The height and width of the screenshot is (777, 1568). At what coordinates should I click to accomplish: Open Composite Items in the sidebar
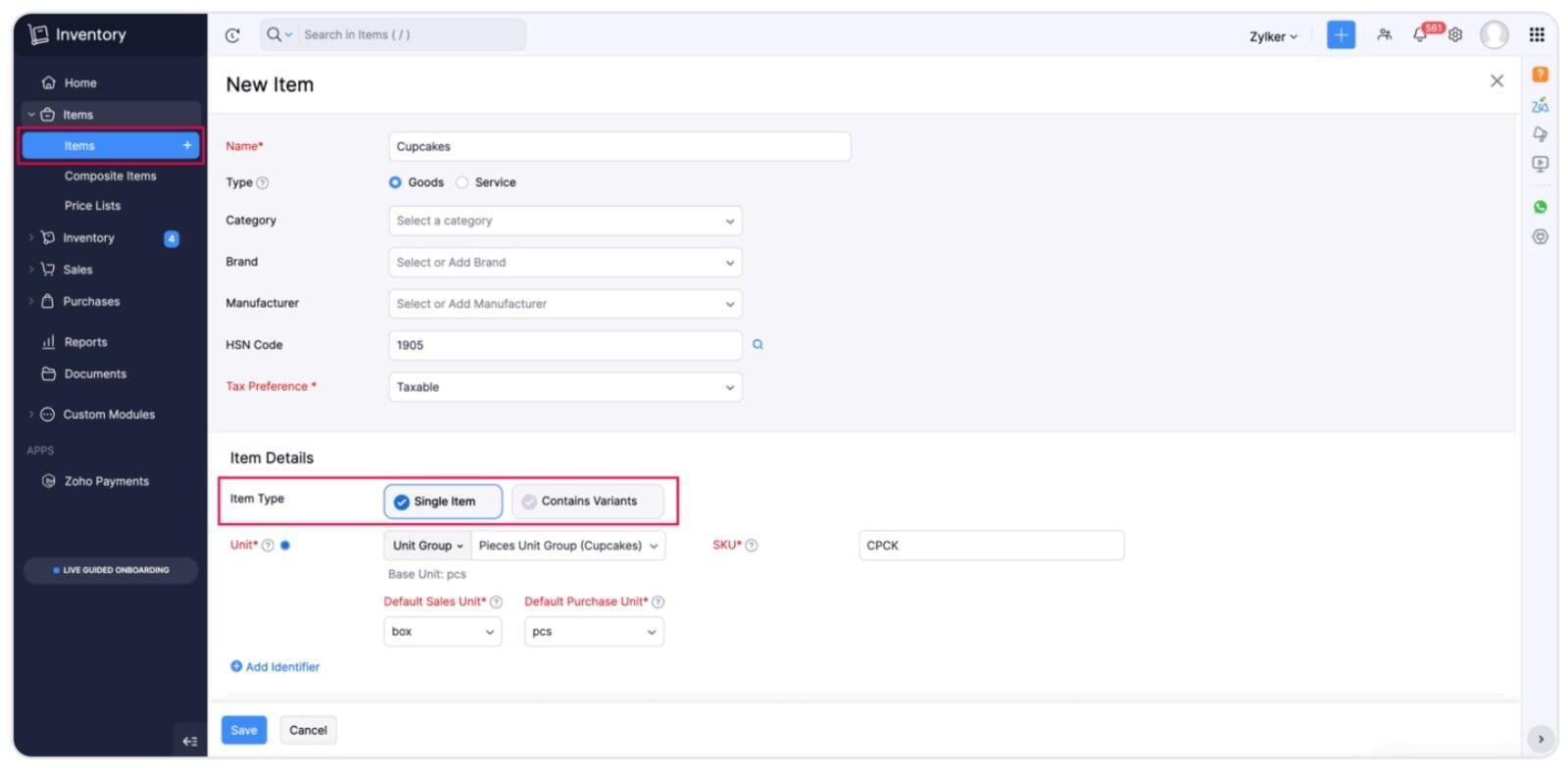110,176
